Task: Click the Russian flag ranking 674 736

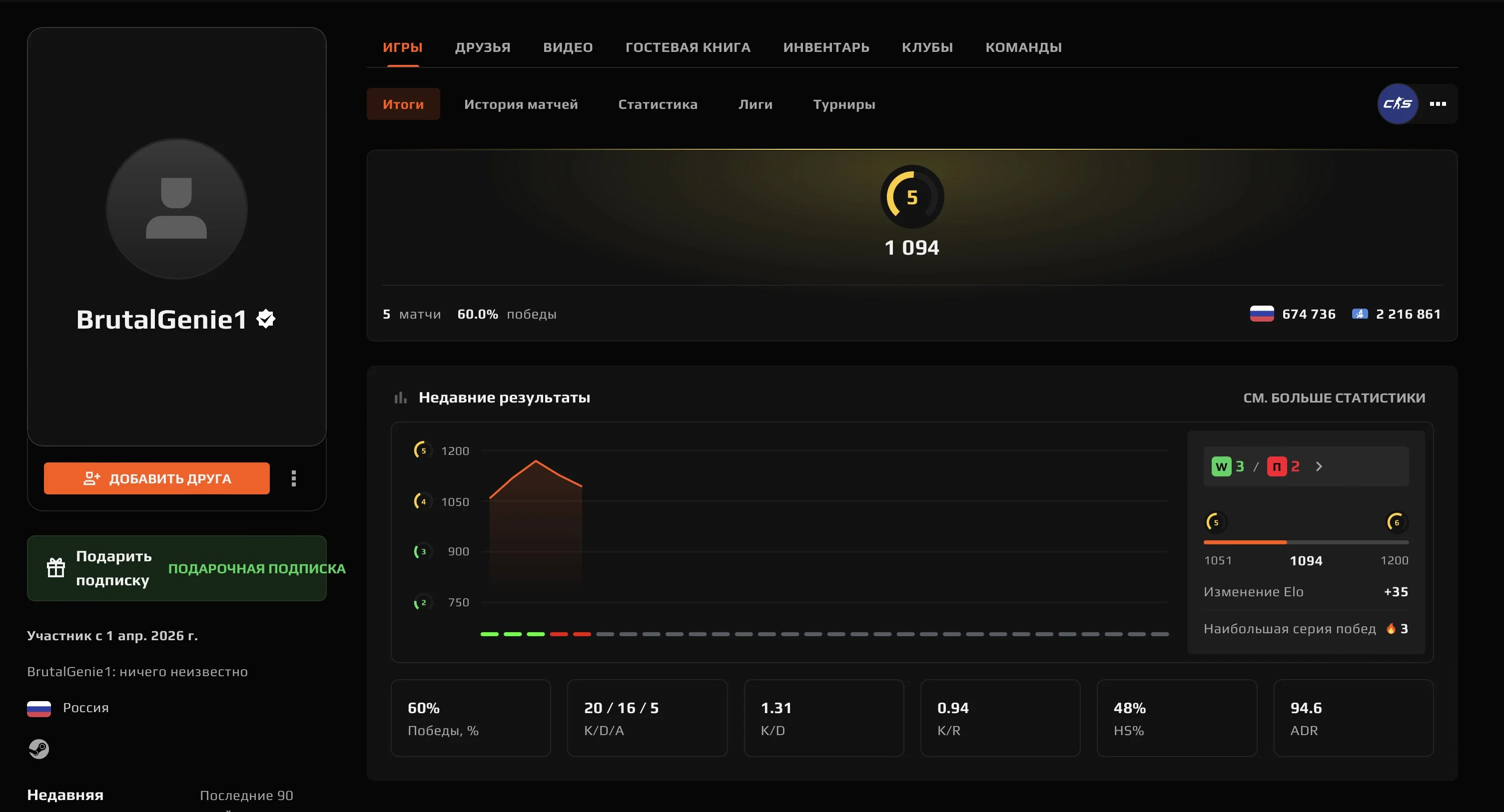Action: pos(1262,314)
